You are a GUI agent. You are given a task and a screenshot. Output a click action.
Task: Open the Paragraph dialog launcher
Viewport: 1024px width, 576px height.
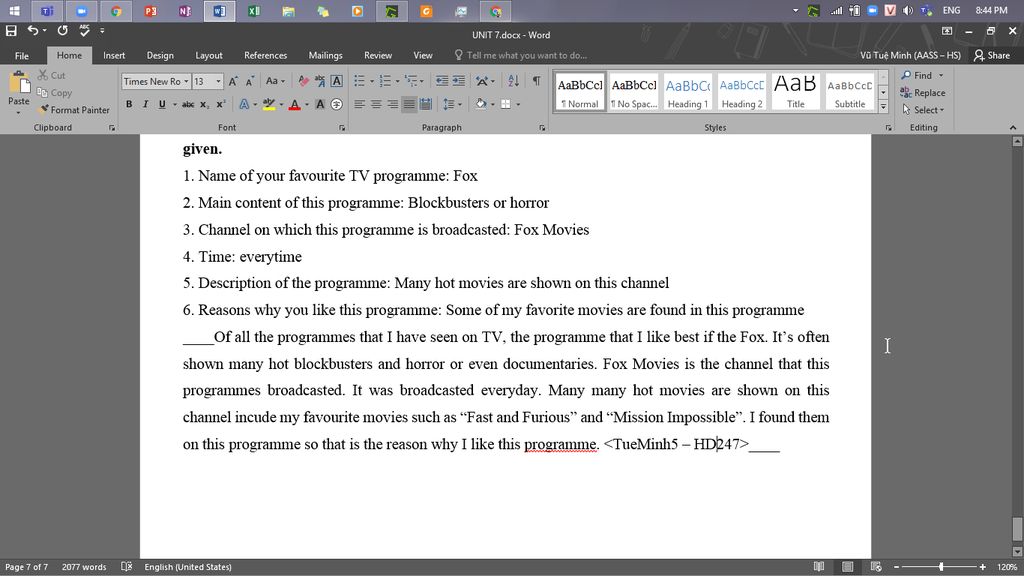(542, 128)
